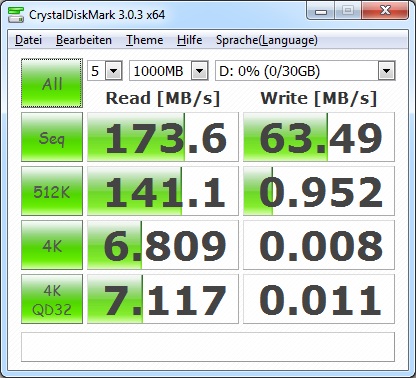Start the 4K benchmark
The height and width of the screenshot is (378, 416).
pyautogui.click(x=52, y=245)
